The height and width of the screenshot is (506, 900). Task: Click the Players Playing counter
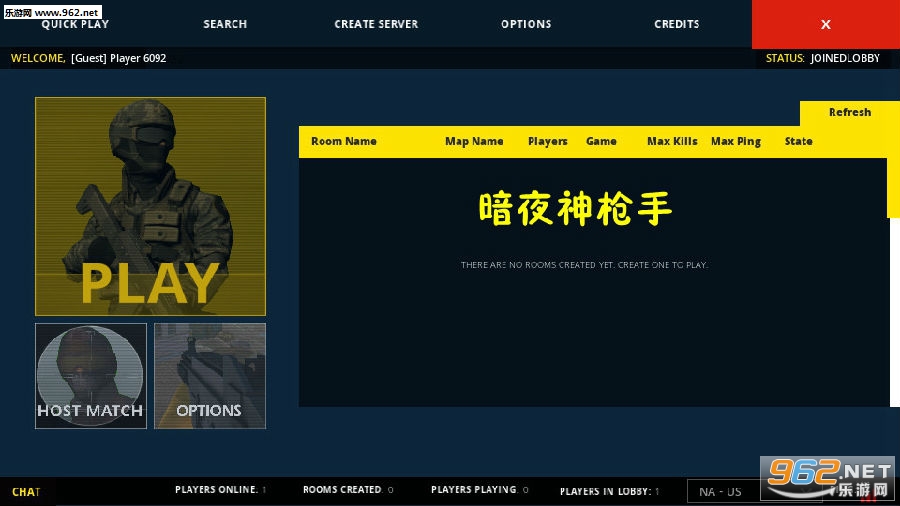pos(480,489)
